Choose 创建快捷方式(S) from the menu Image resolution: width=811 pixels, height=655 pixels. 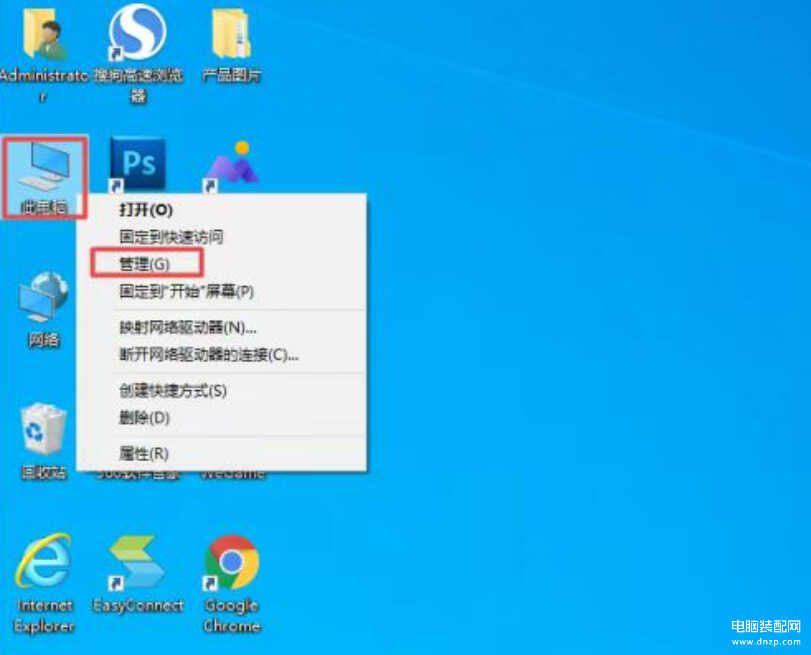(173, 390)
